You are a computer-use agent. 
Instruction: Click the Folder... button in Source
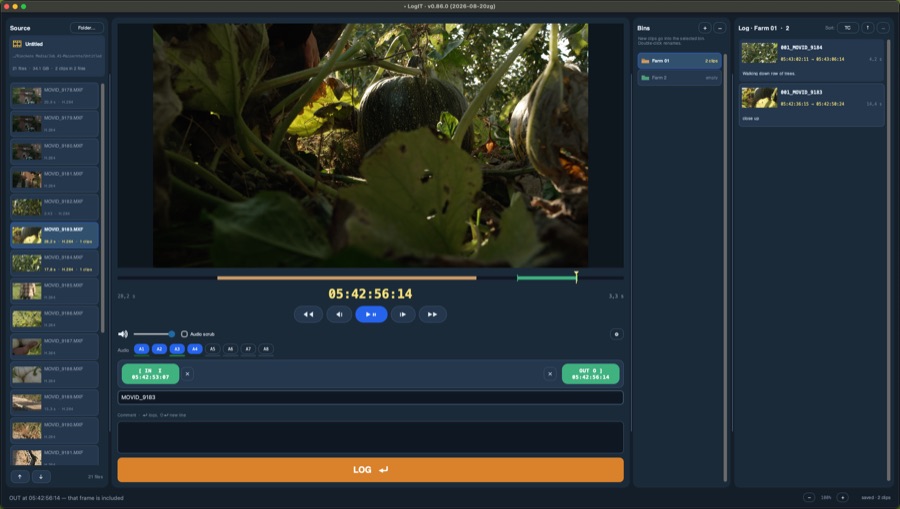pyautogui.click(x=87, y=28)
